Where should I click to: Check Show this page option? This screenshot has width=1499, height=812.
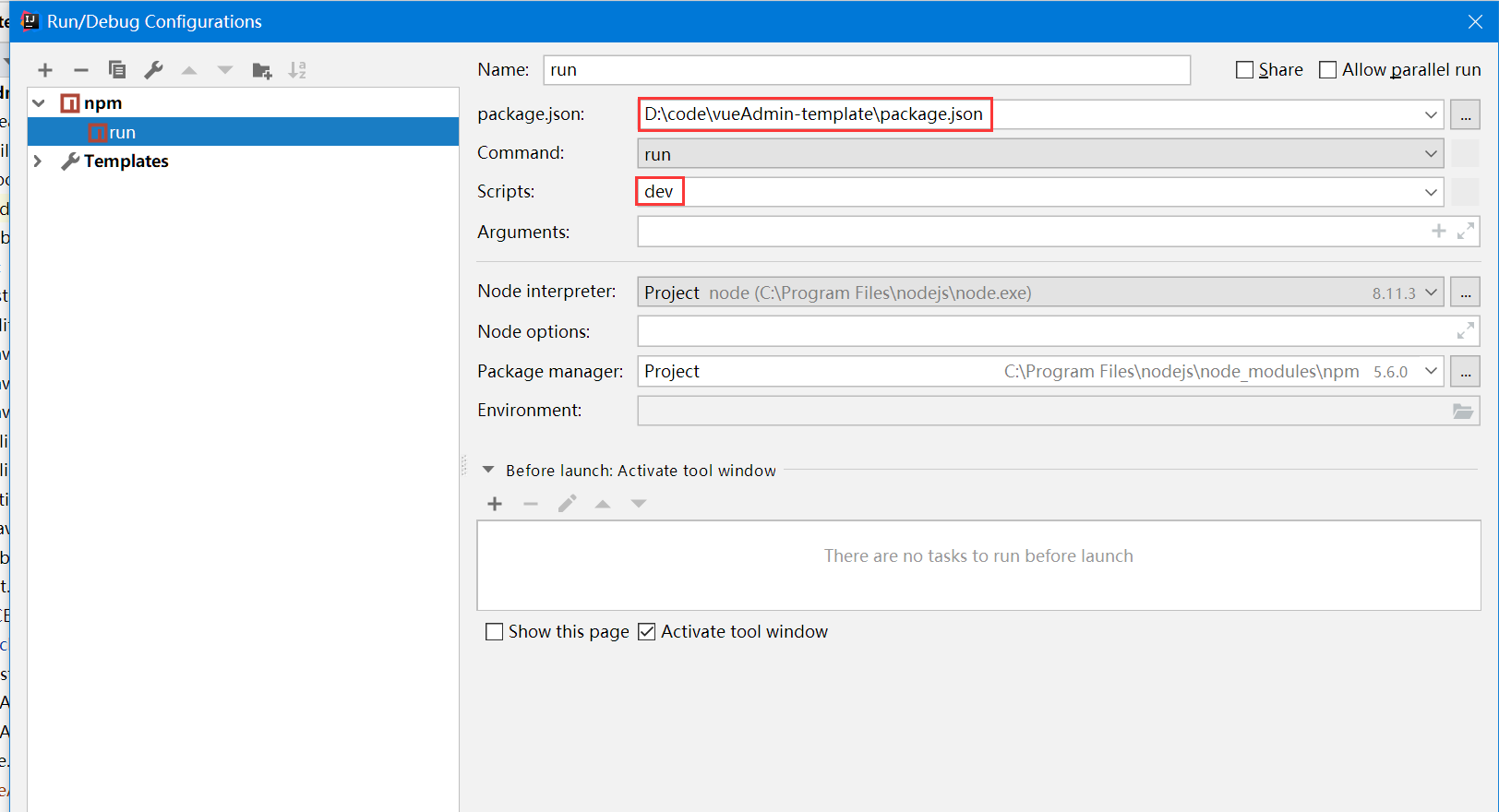(x=495, y=632)
